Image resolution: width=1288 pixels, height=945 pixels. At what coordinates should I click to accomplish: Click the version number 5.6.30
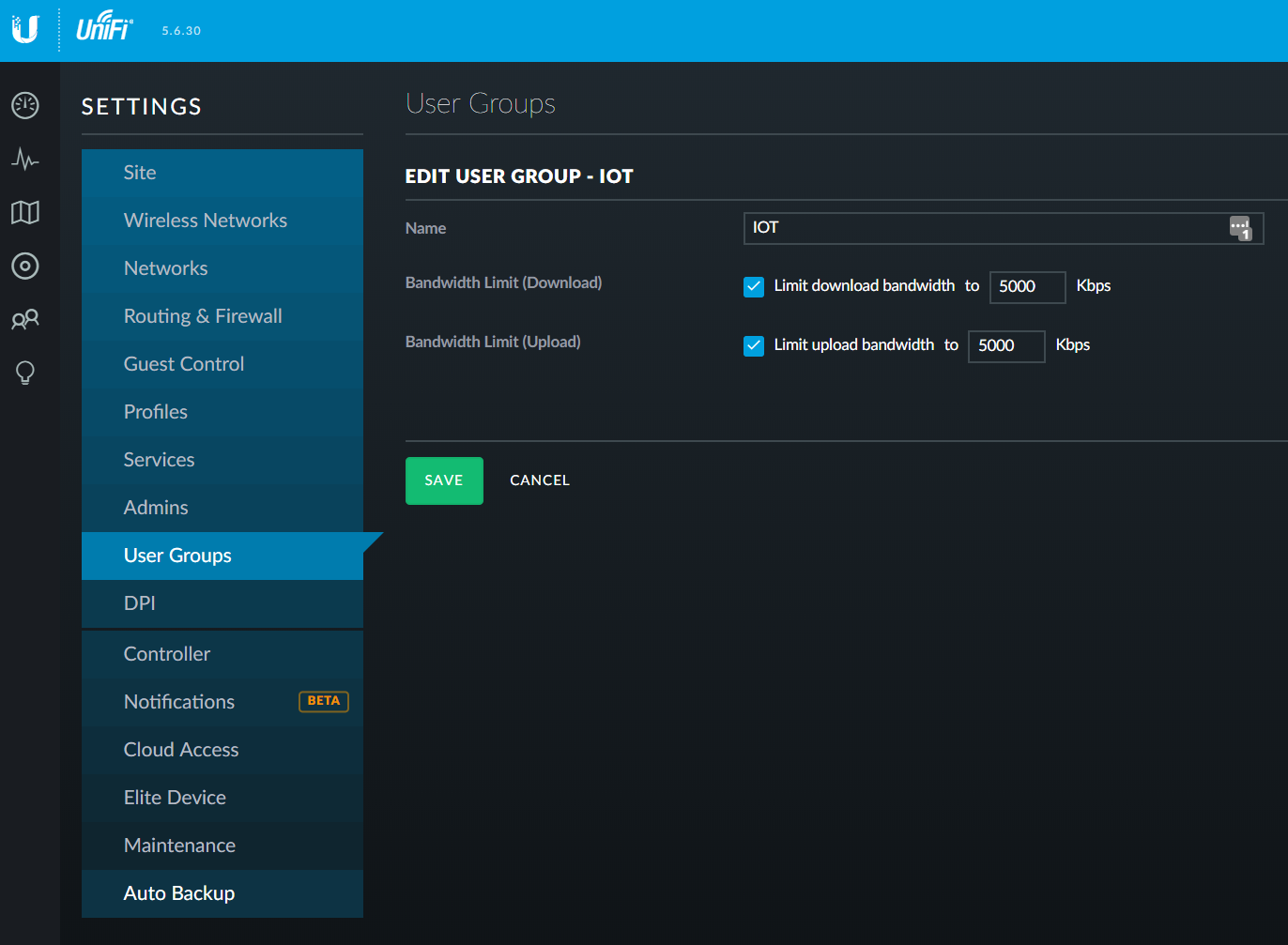pyautogui.click(x=181, y=31)
